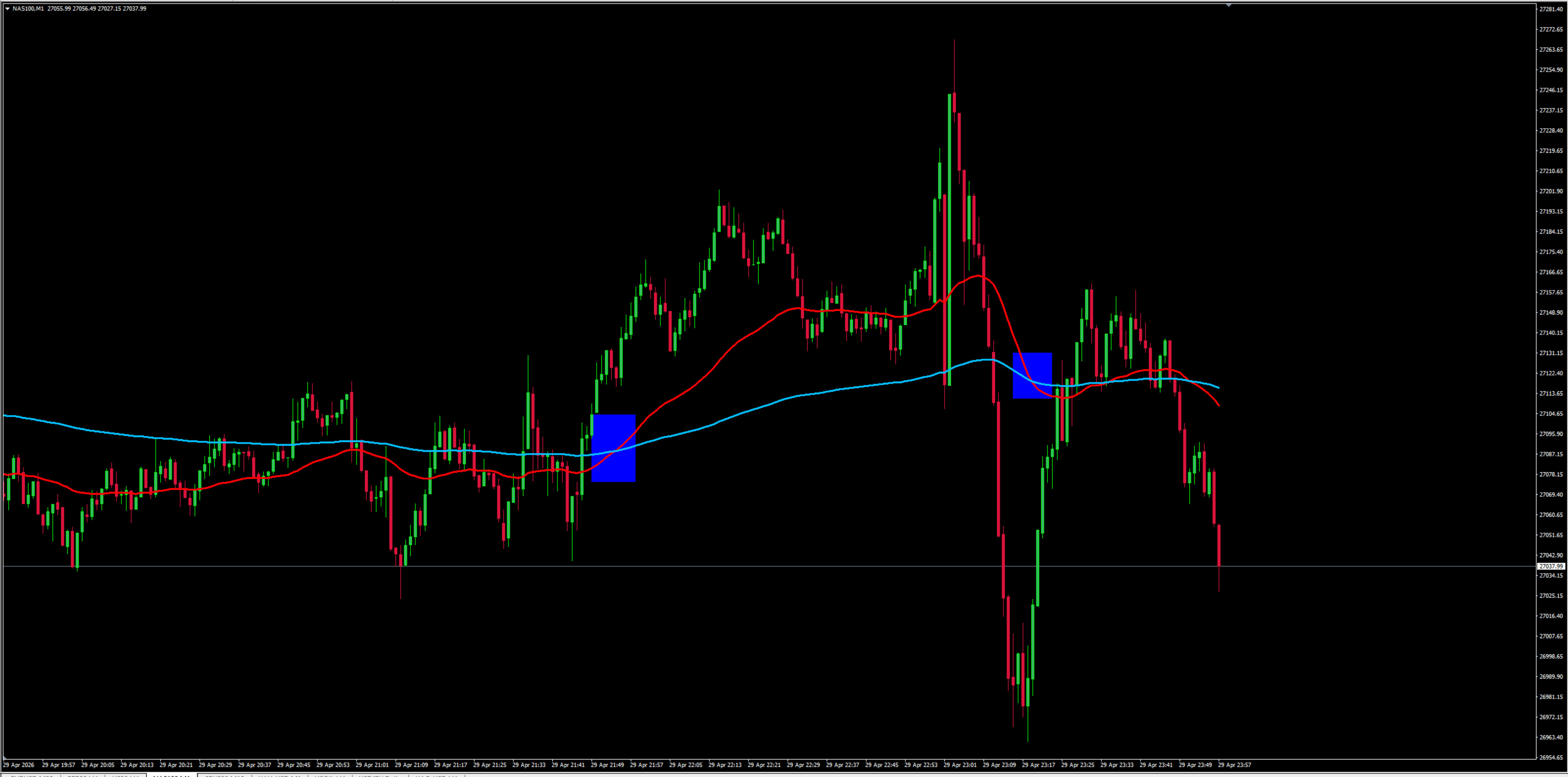This screenshot has width=1568, height=777.
Task: Select the active NAS100 M1 chart tab
Action: pyautogui.click(x=171, y=776)
